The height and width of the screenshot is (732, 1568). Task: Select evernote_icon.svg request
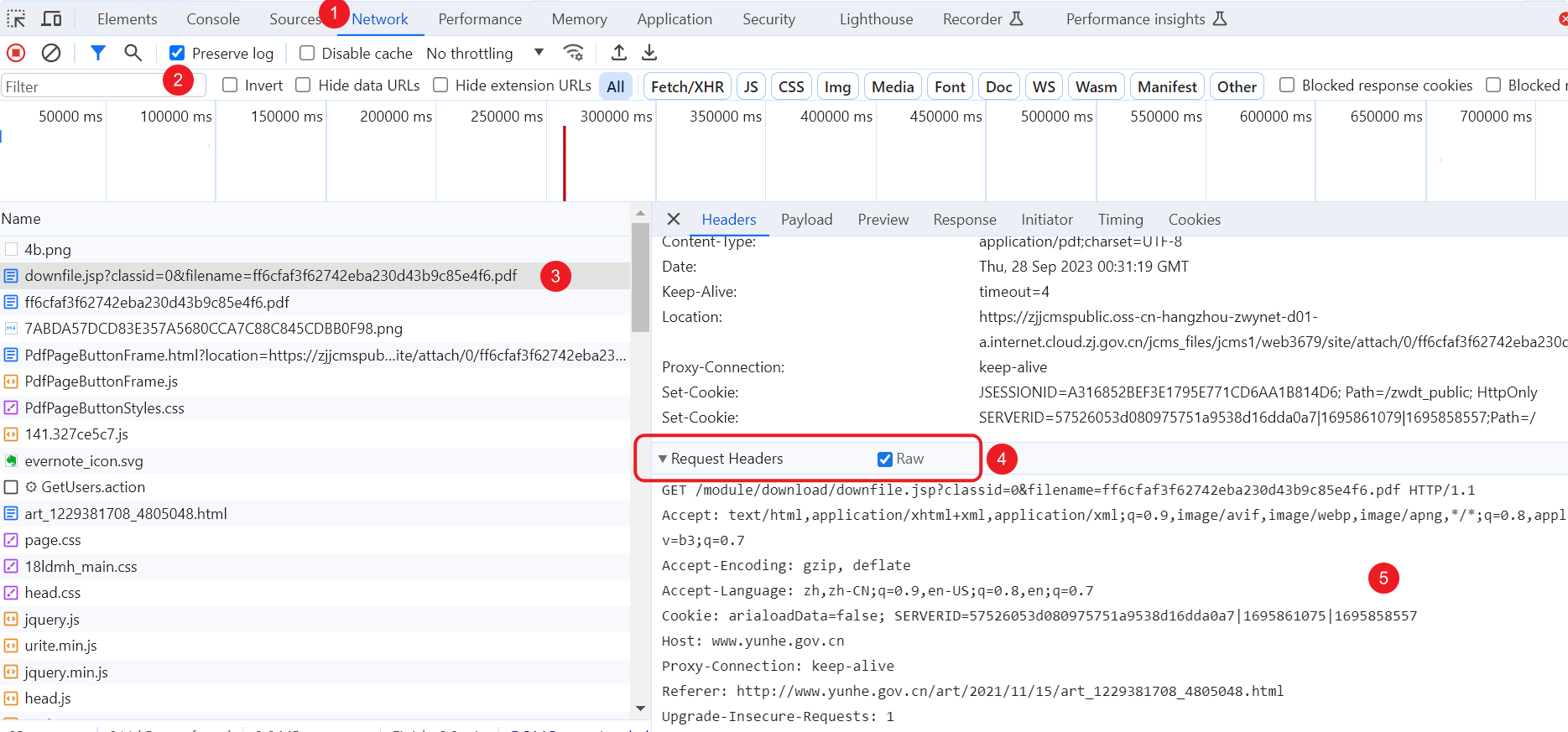(315, 460)
